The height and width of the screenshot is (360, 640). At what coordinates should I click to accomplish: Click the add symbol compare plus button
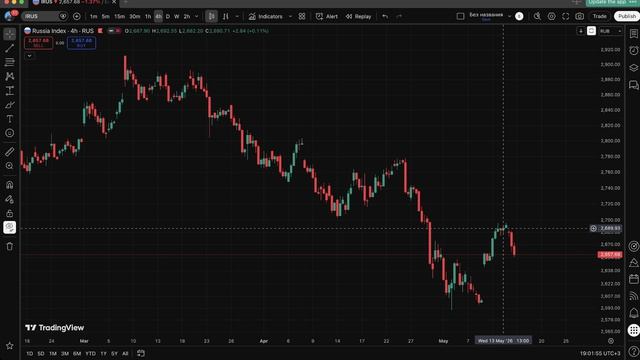pyautogui.click(x=77, y=16)
